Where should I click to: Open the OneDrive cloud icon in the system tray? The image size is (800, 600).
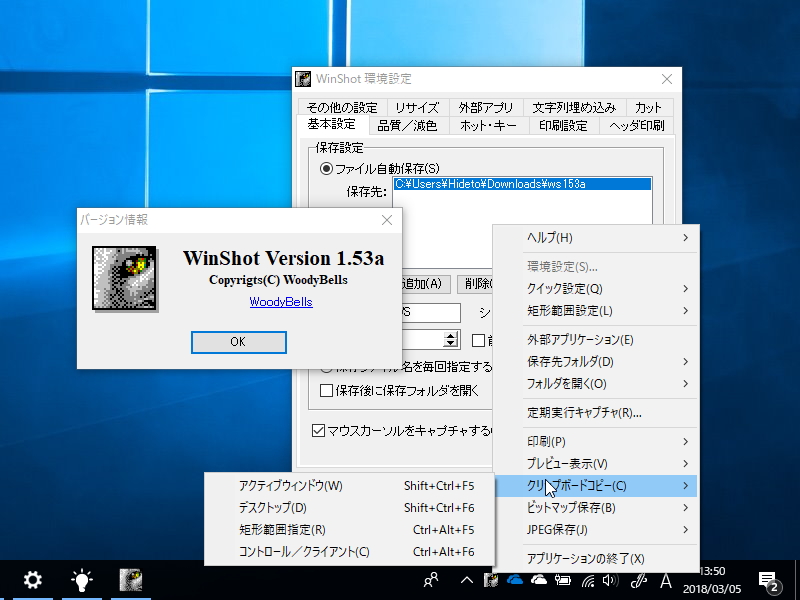[x=515, y=580]
